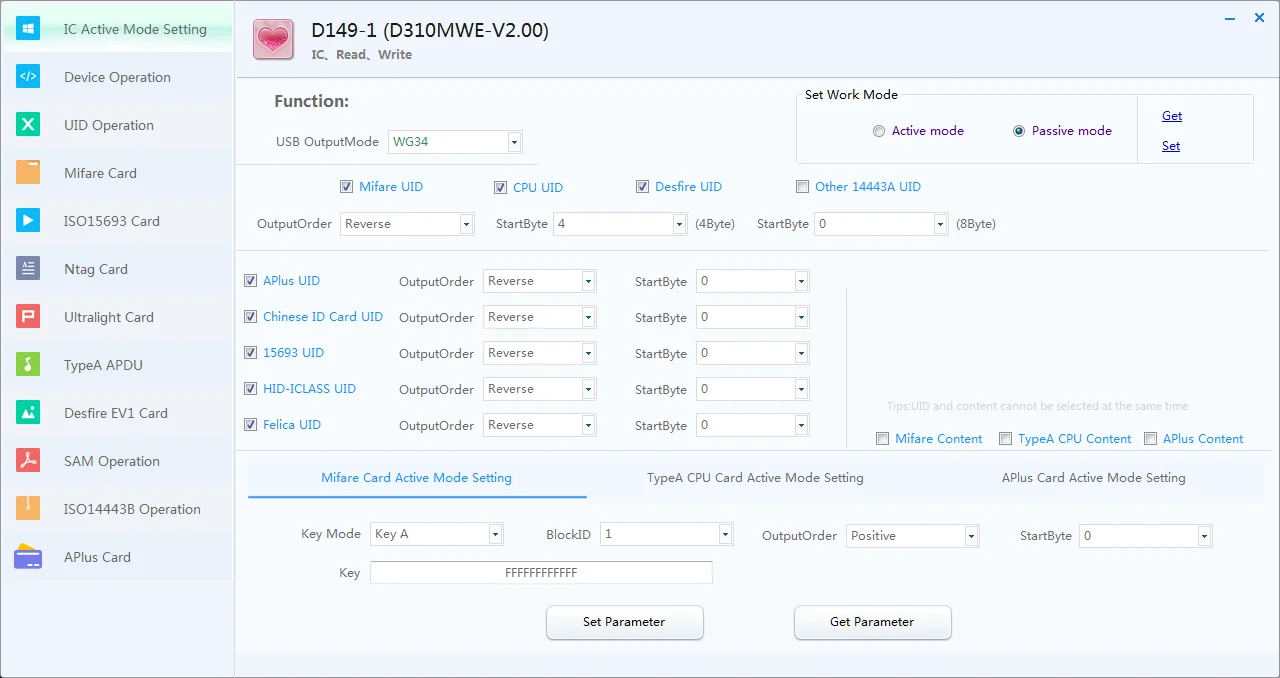Image resolution: width=1280 pixels, height=678 pixels.
Task: Toggle the Felica UID checkbox
Action: click(251, 425)
